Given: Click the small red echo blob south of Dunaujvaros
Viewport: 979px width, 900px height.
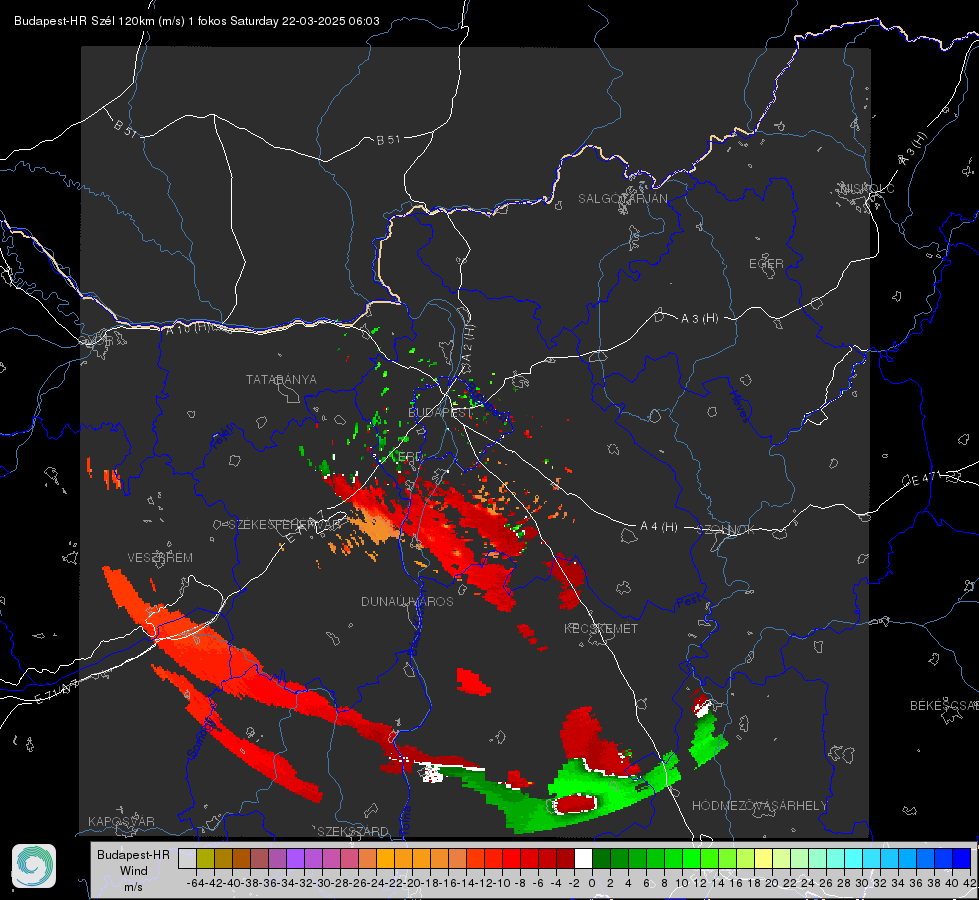Looking at the screenshot, I should pyautogui.click(x=473, y=681).
